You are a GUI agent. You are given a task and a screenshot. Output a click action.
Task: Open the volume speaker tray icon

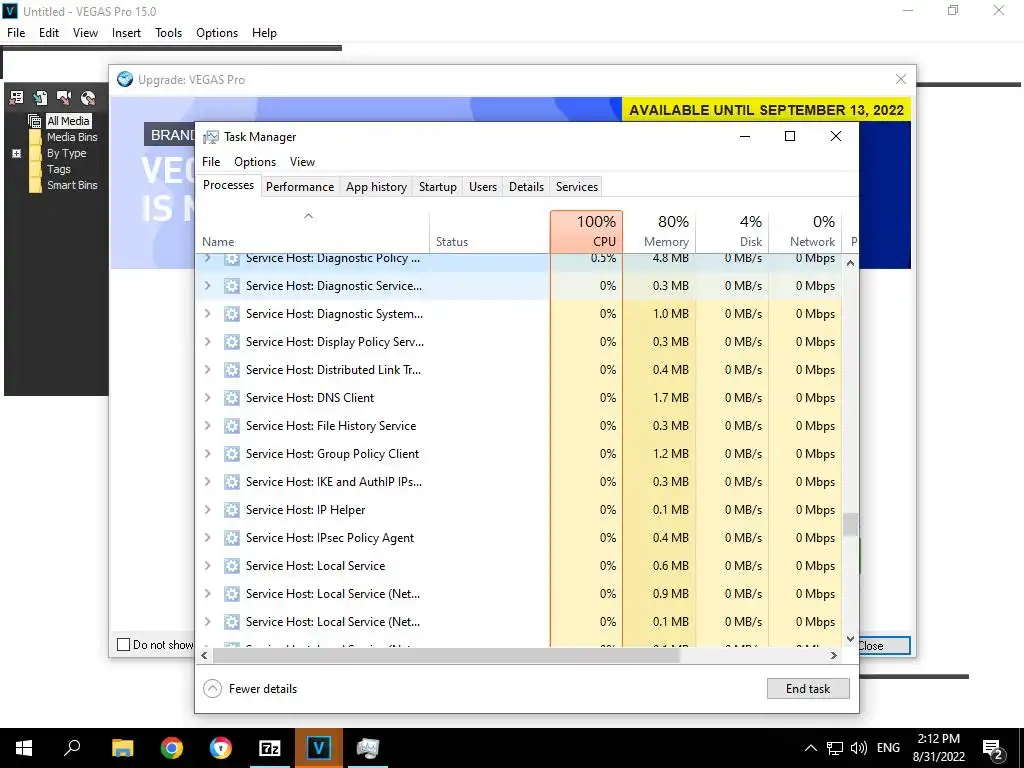pyautogui.click(x=859, y=748)
